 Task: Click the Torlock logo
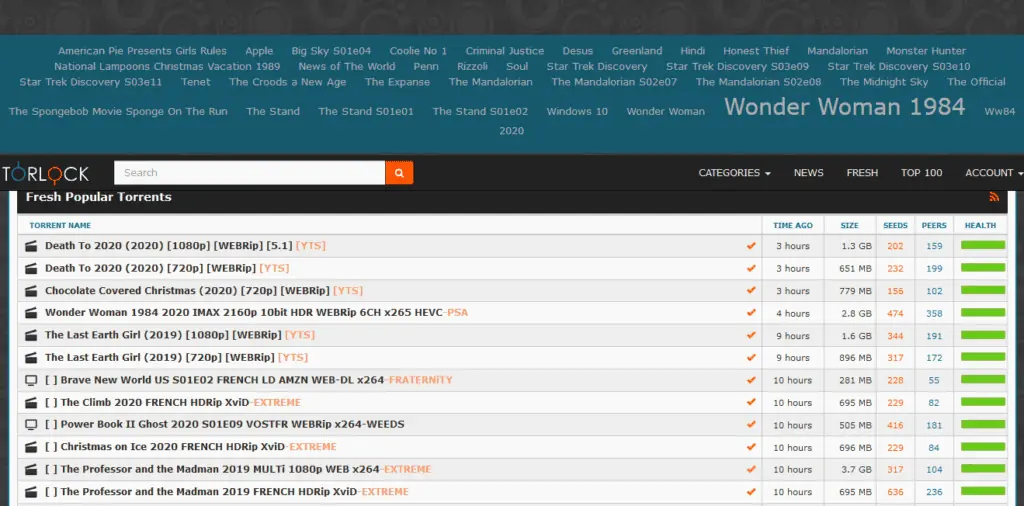45,174
